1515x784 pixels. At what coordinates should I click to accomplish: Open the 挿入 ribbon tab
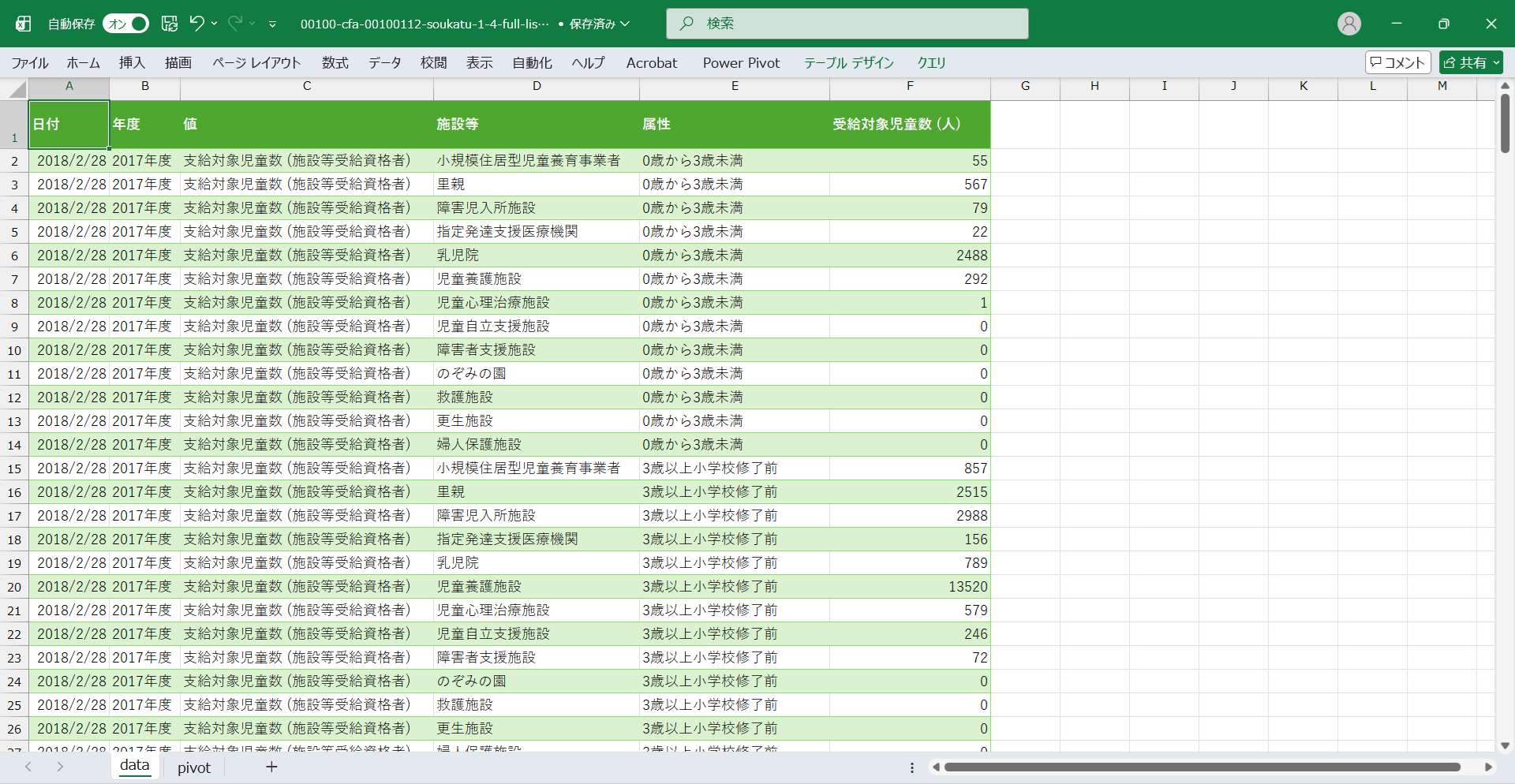132,63
